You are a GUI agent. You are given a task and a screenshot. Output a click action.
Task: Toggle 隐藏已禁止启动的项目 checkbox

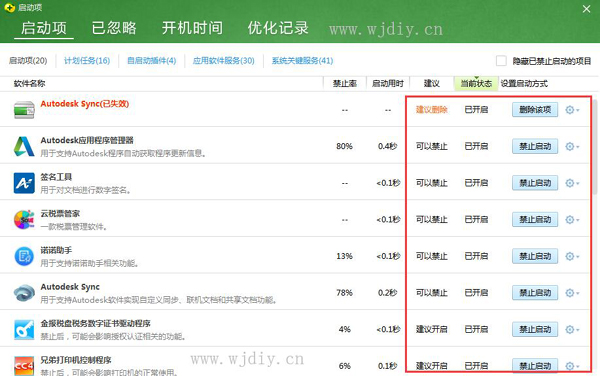[501, 61]
